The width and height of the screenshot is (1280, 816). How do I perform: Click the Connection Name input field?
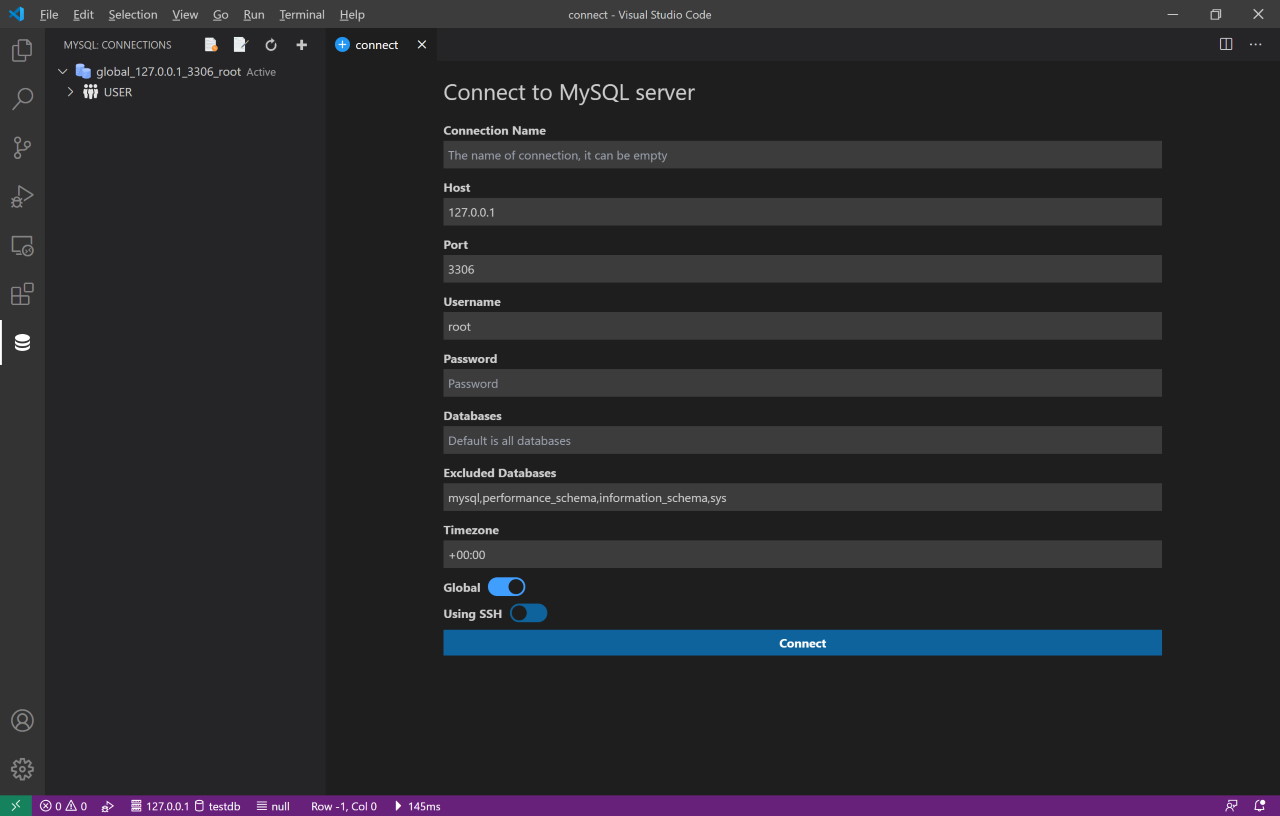802,155
